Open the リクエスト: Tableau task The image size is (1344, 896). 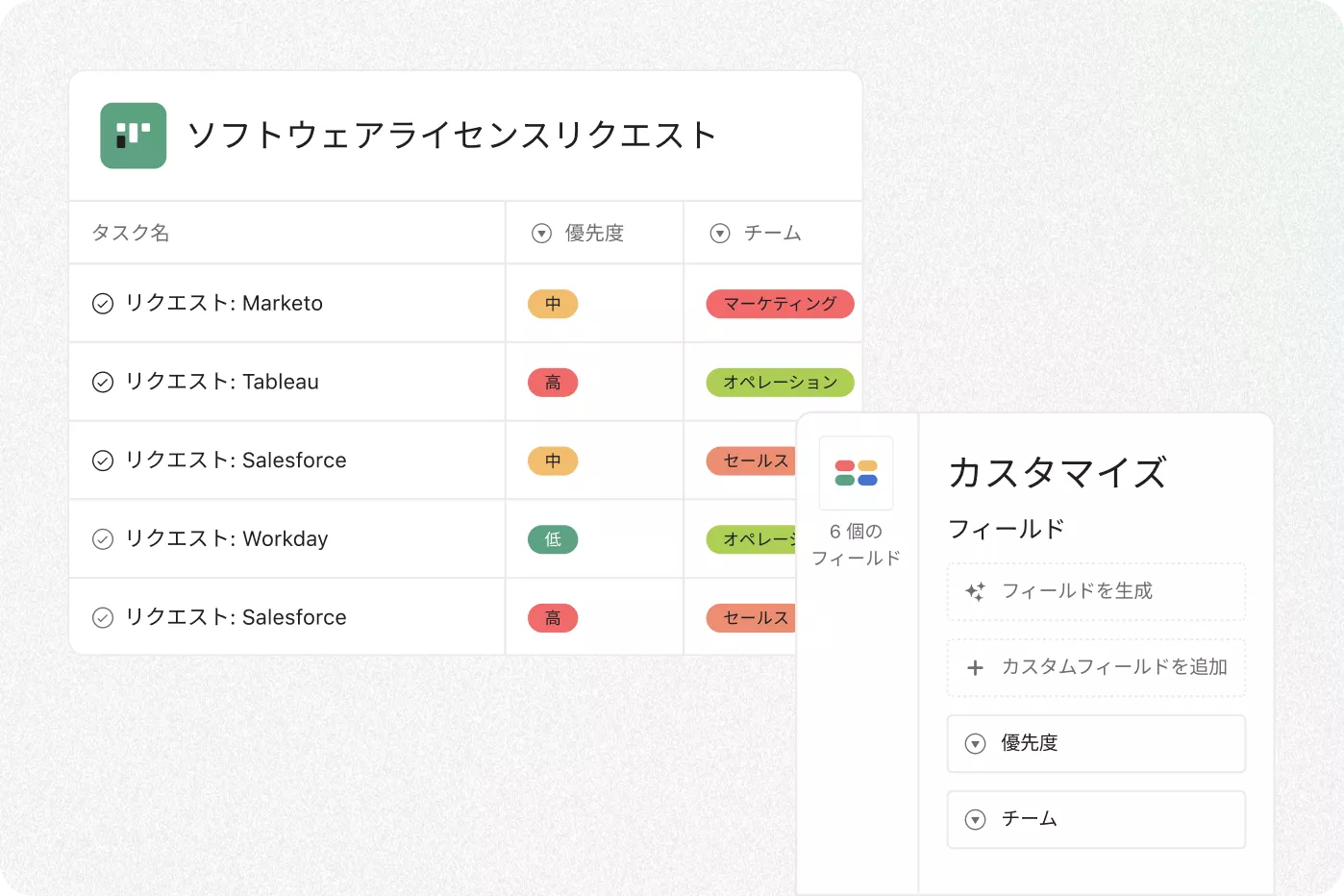[222, 383]
